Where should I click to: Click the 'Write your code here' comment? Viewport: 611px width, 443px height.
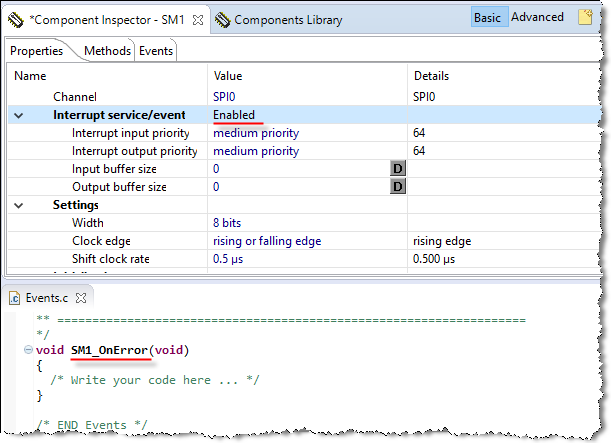[155, 380]
